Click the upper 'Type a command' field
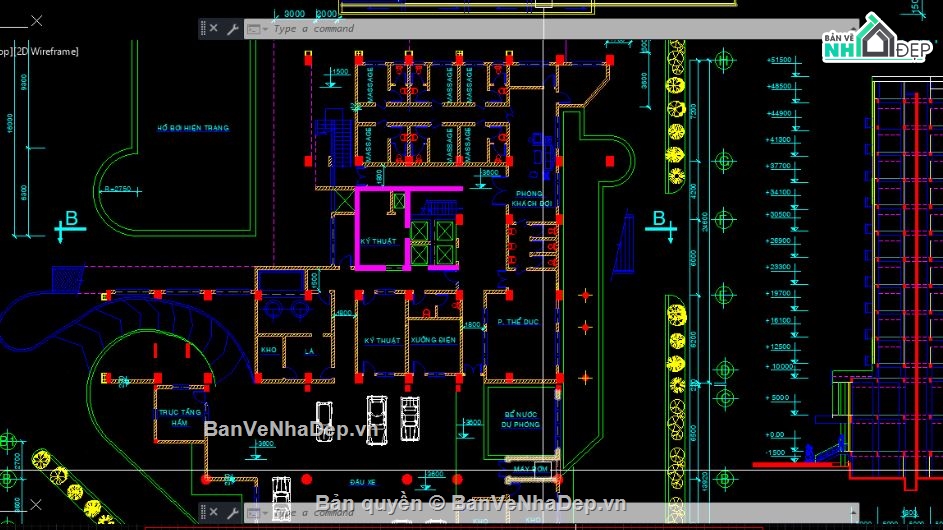This screenshot has height=530, width=943. pyautogui.click(x=400, y=29)
